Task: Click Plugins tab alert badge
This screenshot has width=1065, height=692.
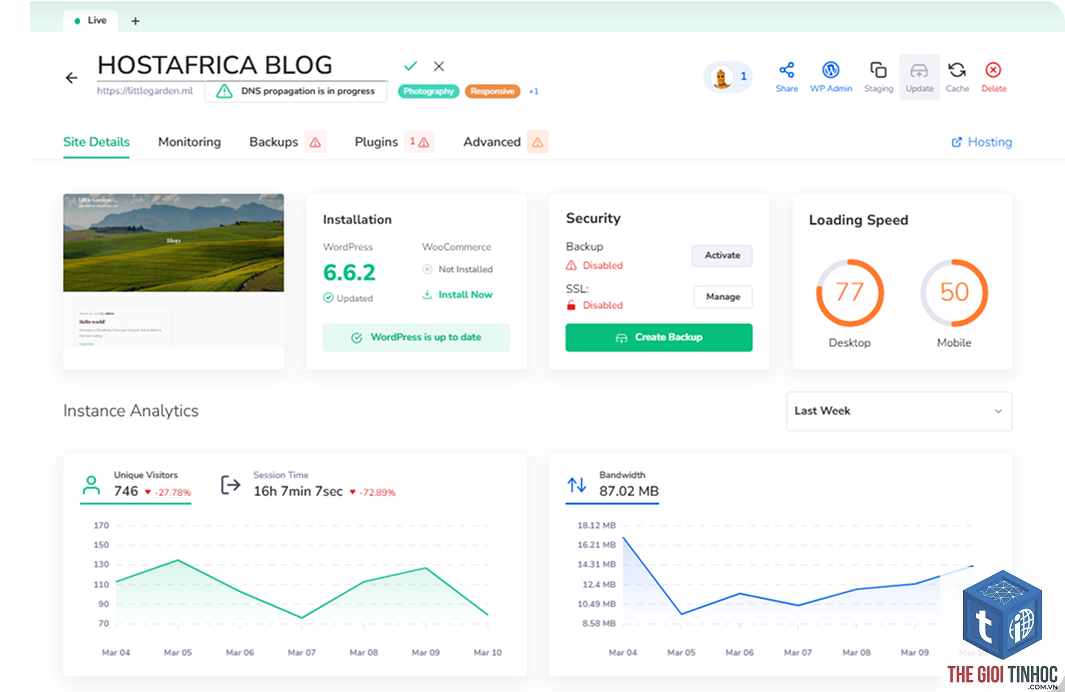Action: point(419,142)
